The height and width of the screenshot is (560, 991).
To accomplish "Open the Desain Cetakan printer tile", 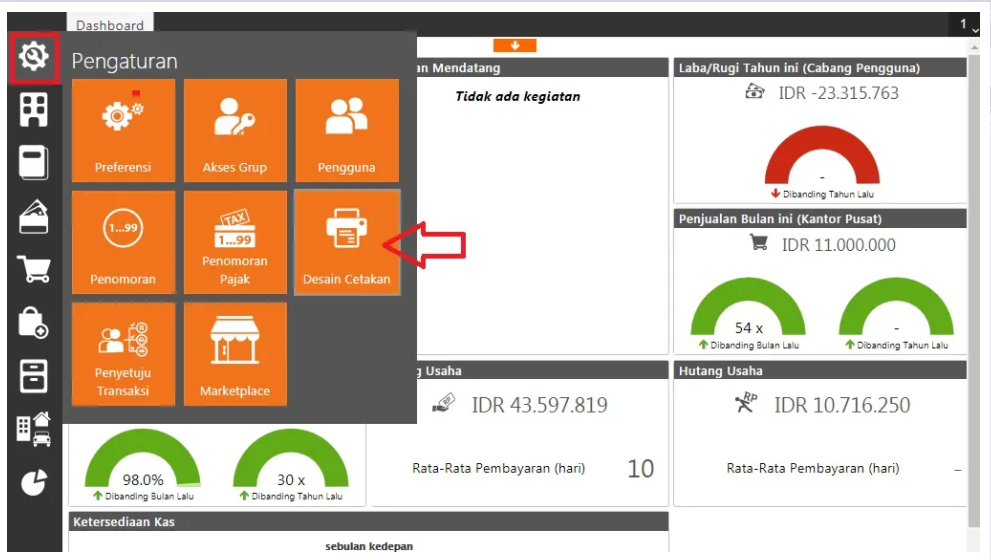I will [347, 242].
